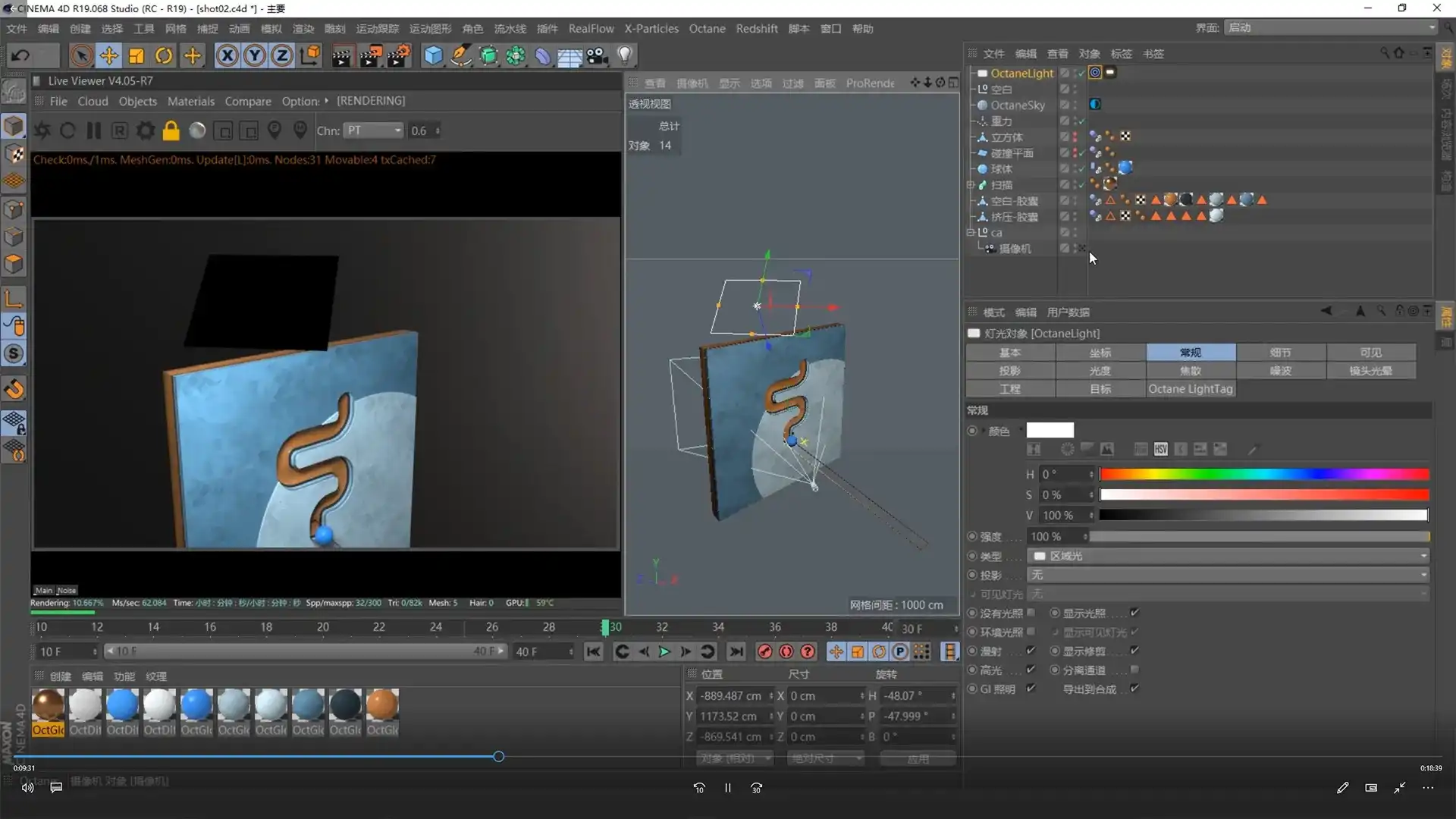
Task: Toggle the yellow lock icon in Live Viewer
Action: (x=171, y=130)
